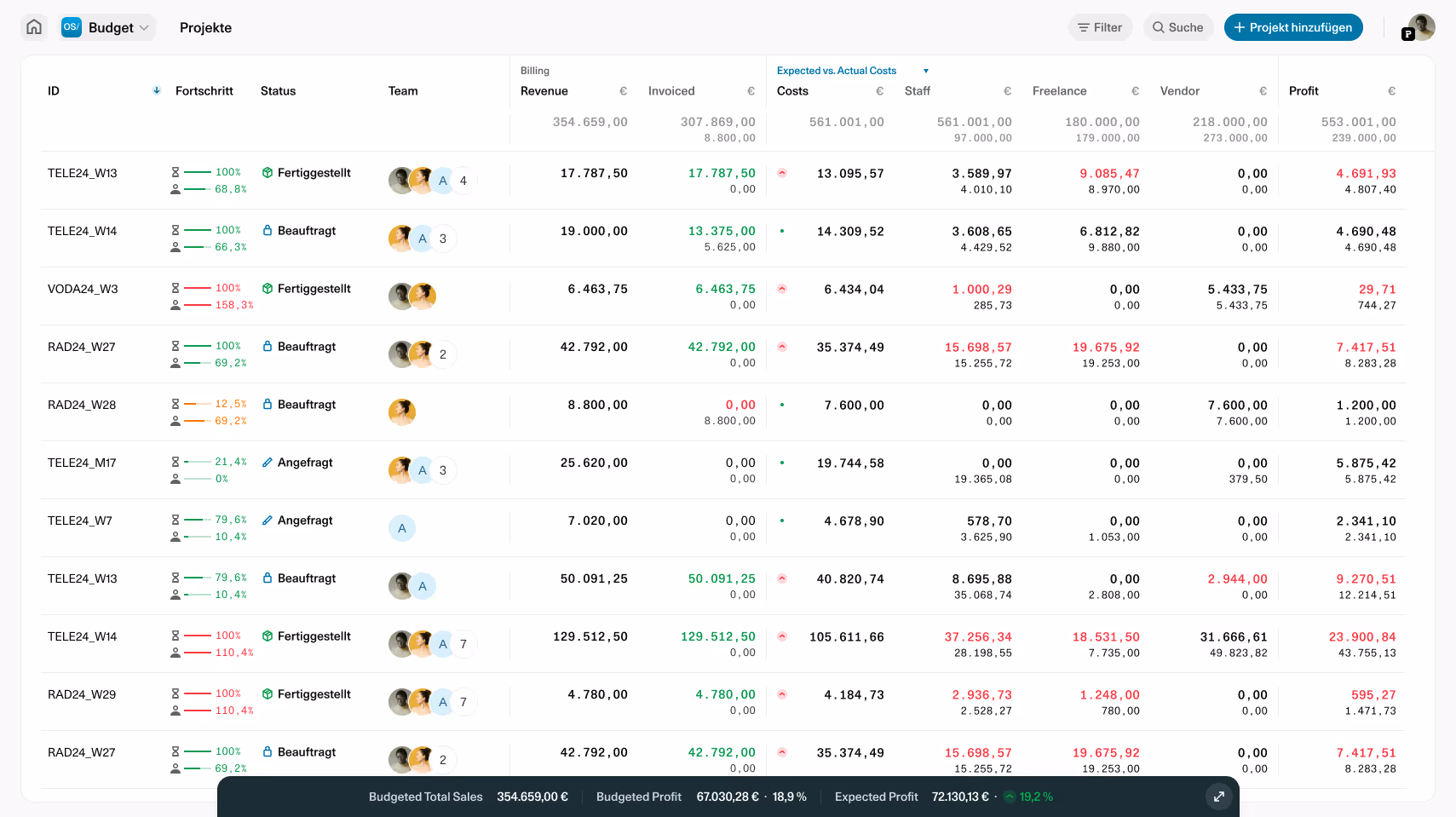Click Fertiggestellt status icon in VODA24_W3 row
Image resolution: width=1456 pixels, height=817 pixels.
point(268,289)
